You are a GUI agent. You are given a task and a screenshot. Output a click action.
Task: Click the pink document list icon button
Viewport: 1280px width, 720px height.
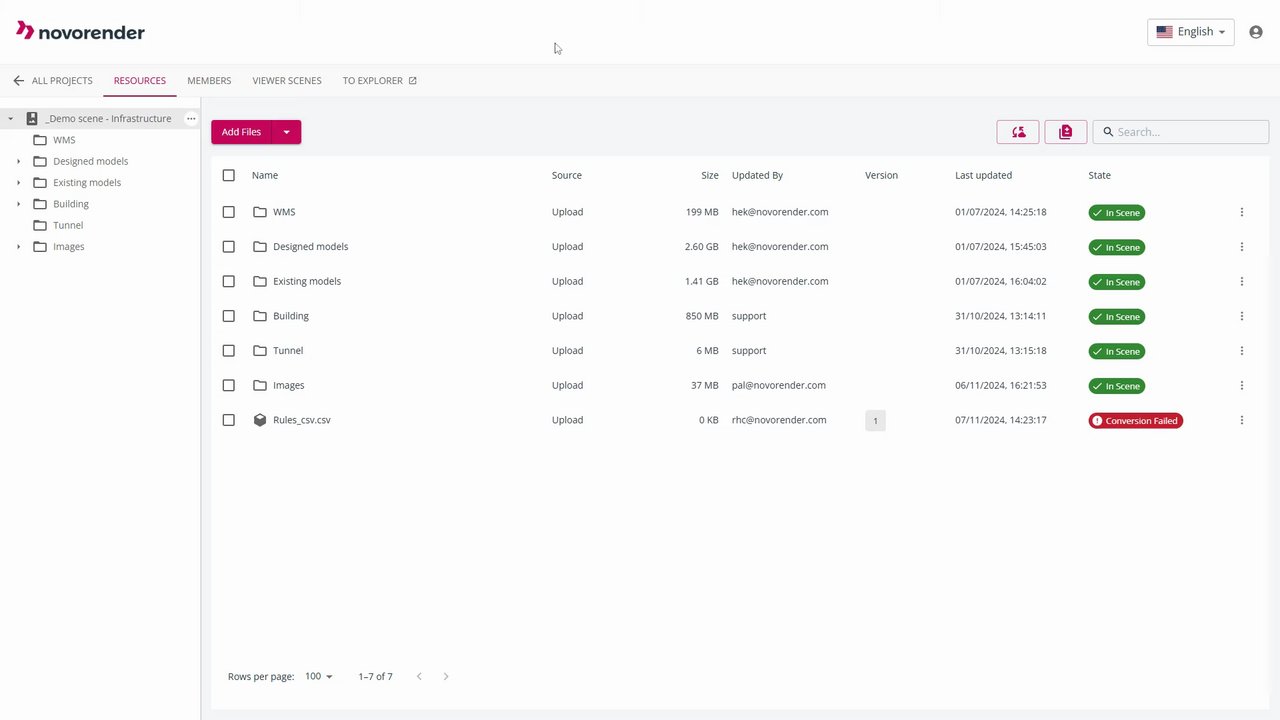[x=1065, y=132]
